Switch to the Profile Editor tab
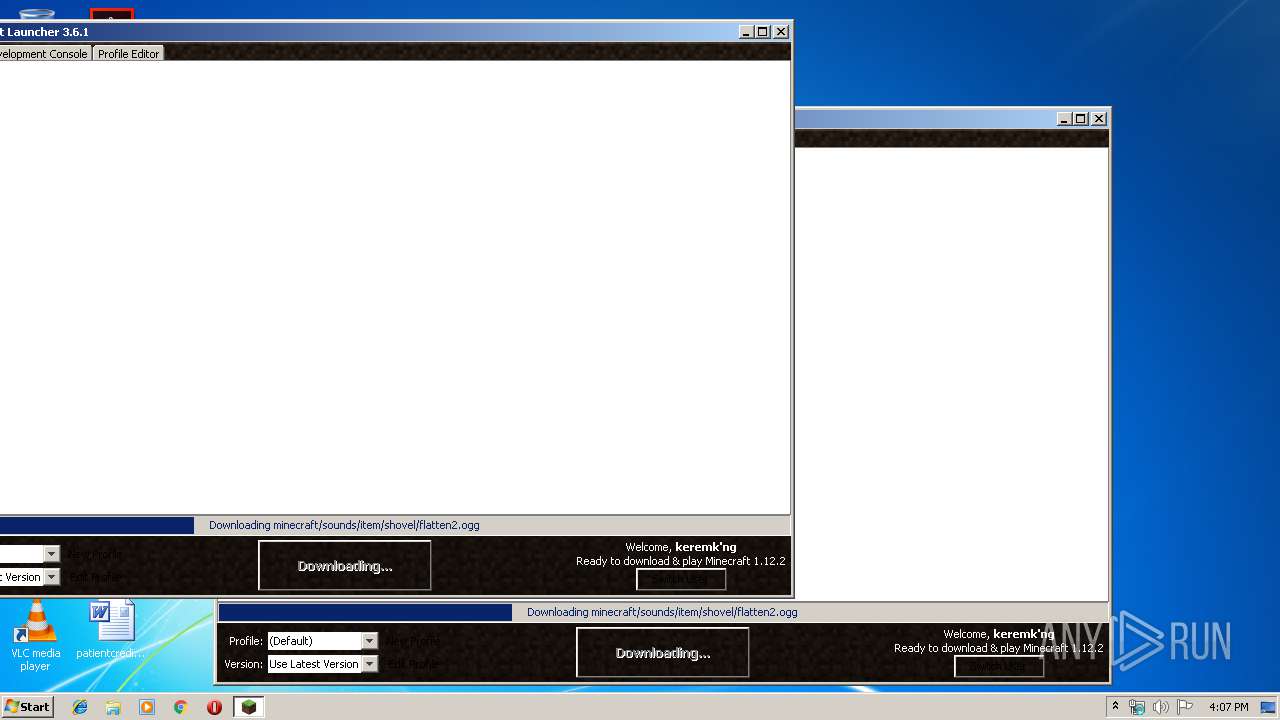 [x=128, y=54]
